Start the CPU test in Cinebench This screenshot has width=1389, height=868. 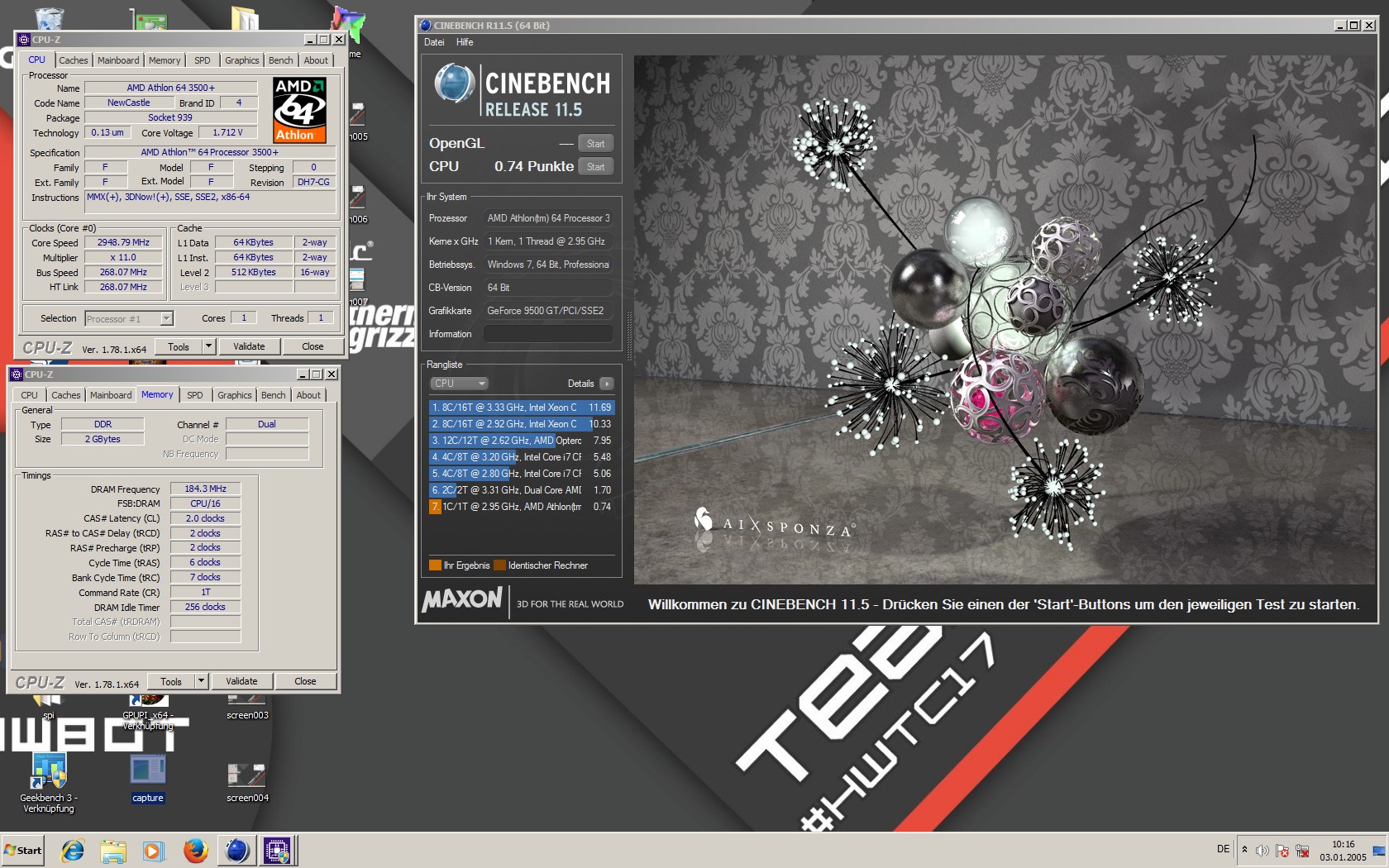[x=595, y=167]
